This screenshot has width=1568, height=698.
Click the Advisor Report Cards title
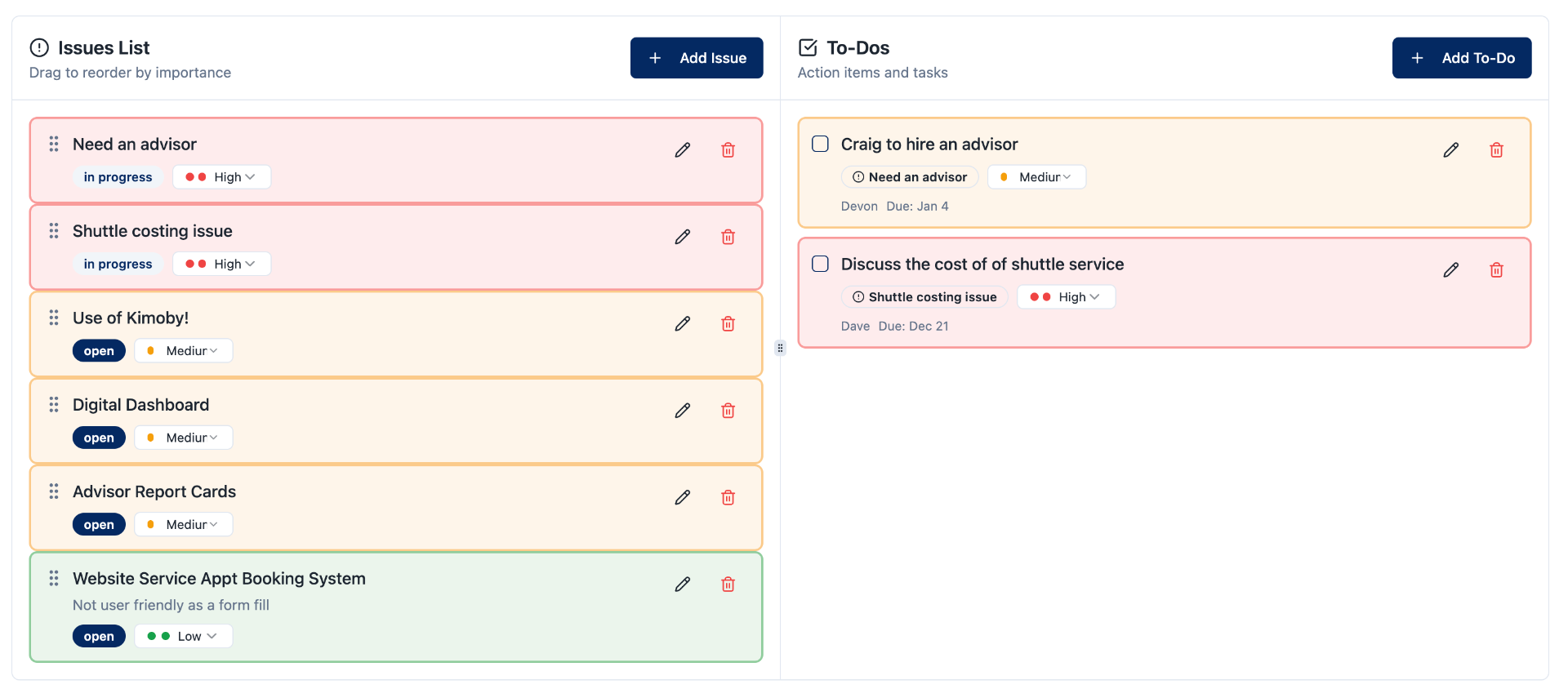[x=154, y=491]
